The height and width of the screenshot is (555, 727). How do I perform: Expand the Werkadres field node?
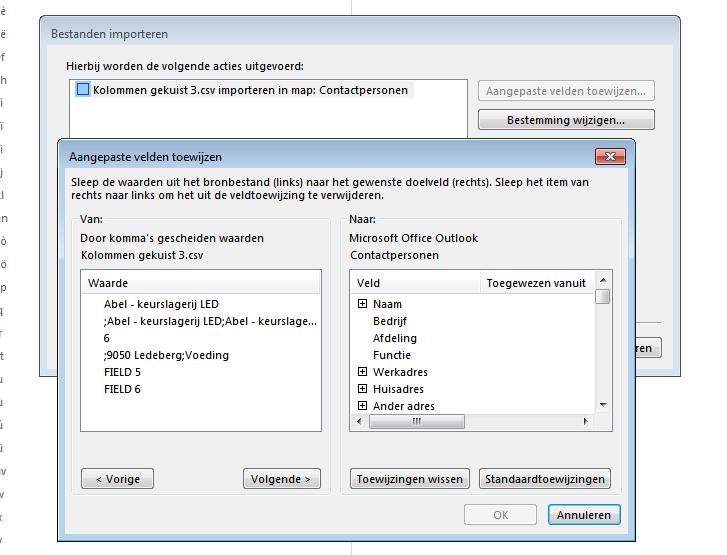[x=362, y=372]
